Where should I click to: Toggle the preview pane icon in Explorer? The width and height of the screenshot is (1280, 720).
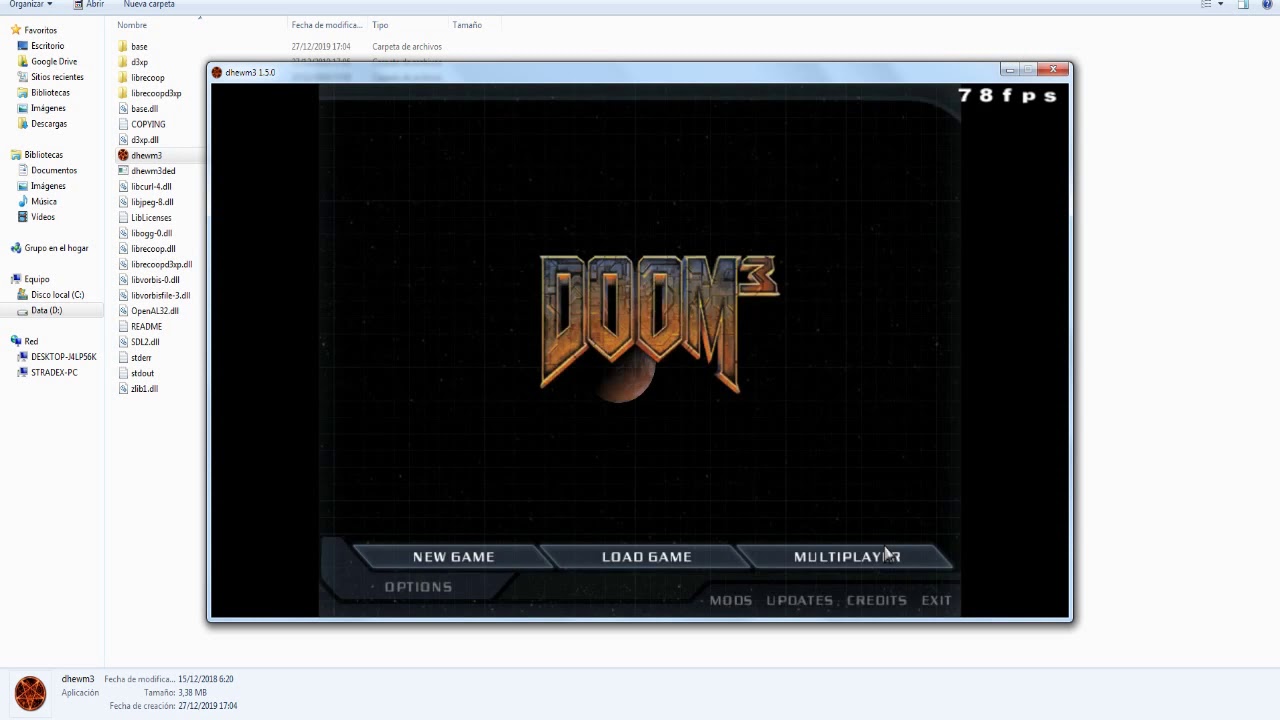(1243, 5)
